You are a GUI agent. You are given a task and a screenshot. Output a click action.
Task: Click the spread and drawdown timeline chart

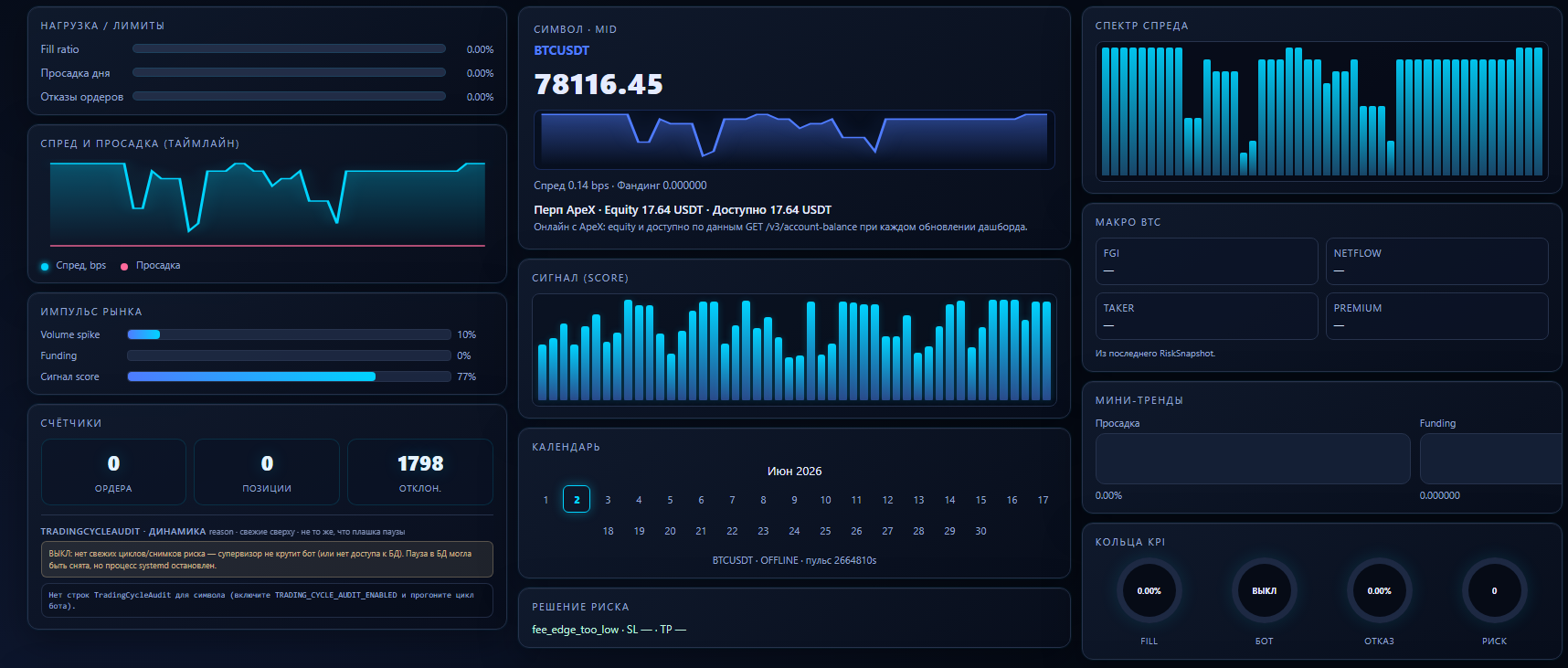[x=268, y=204]
